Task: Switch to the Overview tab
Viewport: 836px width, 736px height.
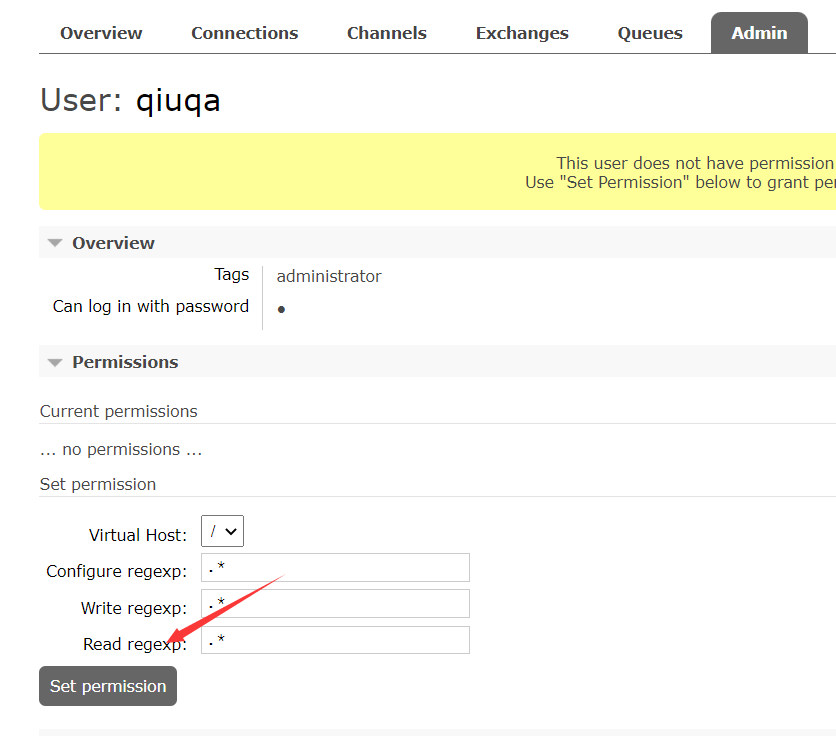Action: 100,32
